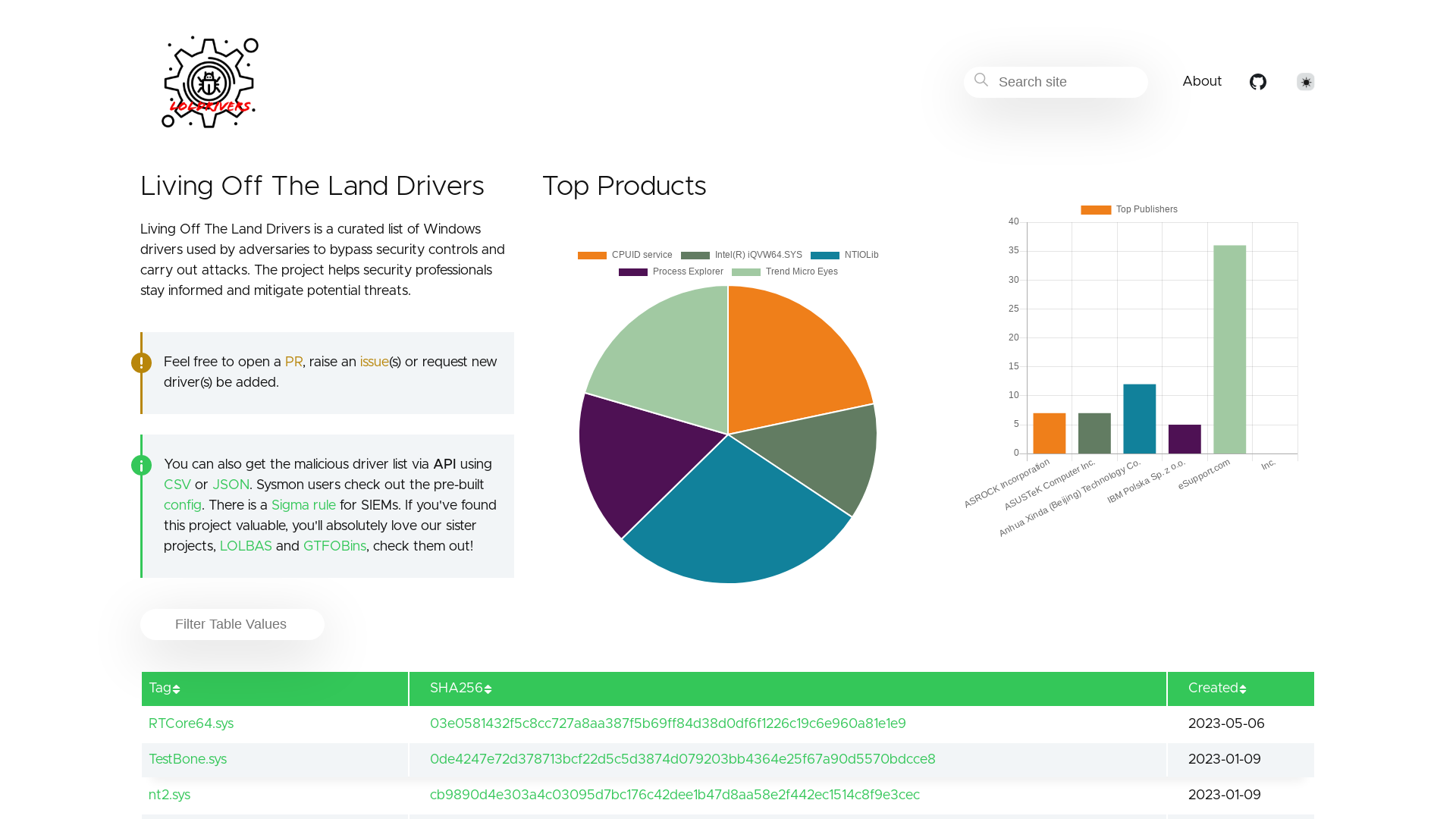This screenshot has height=819, width=1456.
Task: Click the ASUSTeK Computer Inc. bar
Action: [1094, 434]
